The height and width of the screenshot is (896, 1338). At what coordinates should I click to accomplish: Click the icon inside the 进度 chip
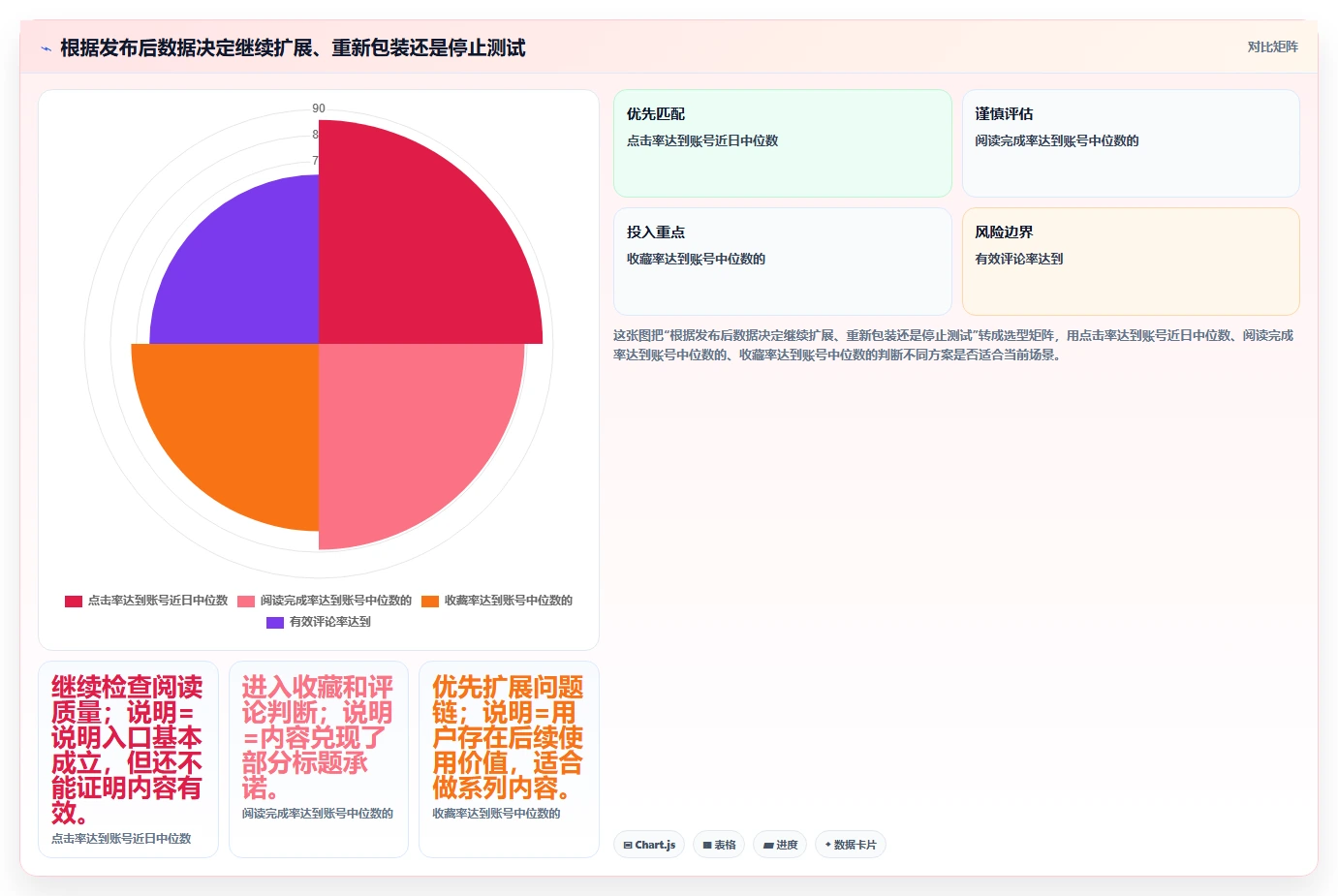tap(768, 846)
